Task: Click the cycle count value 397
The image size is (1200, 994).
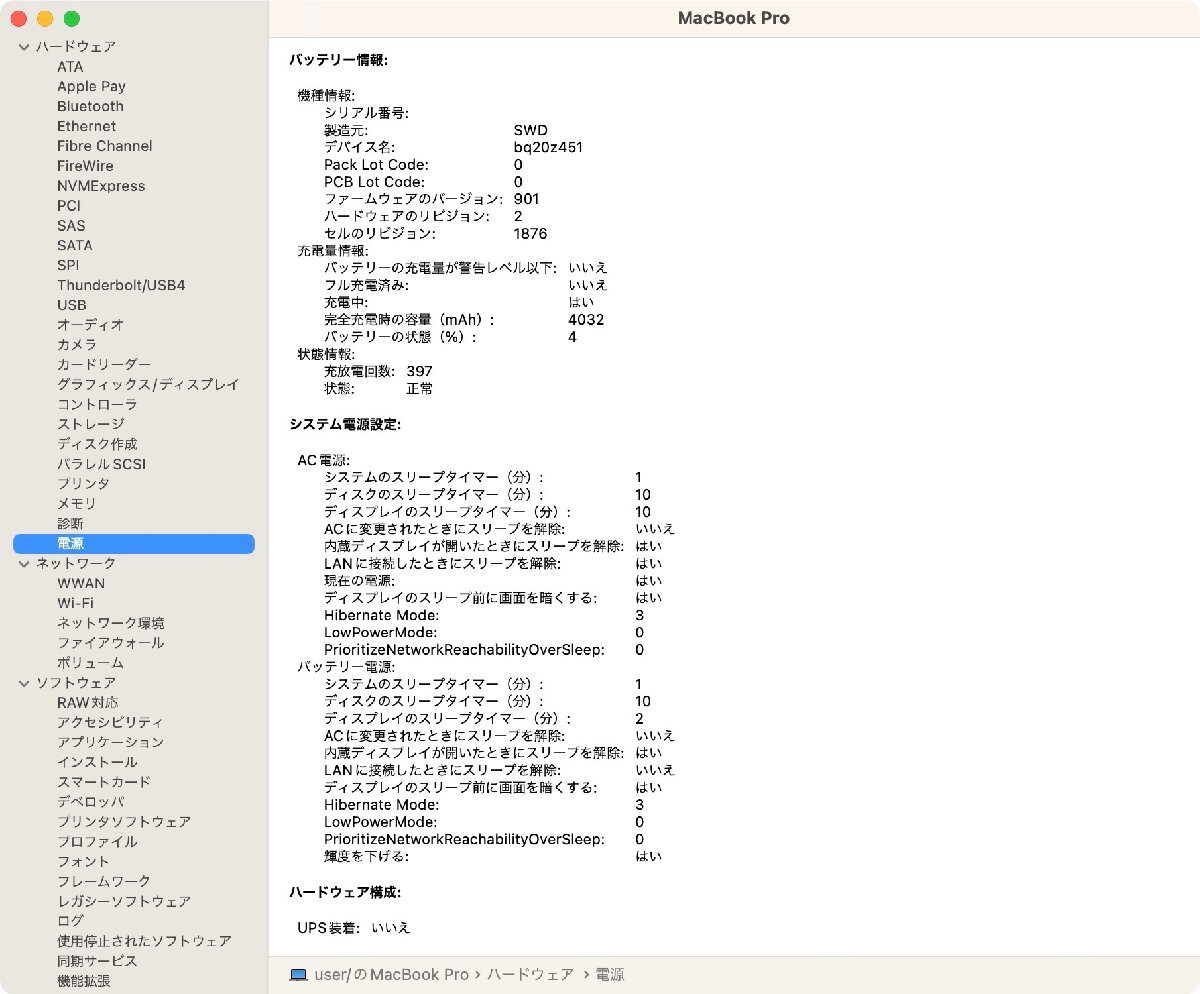Action: pyautogui.click(x=420, y=371)
